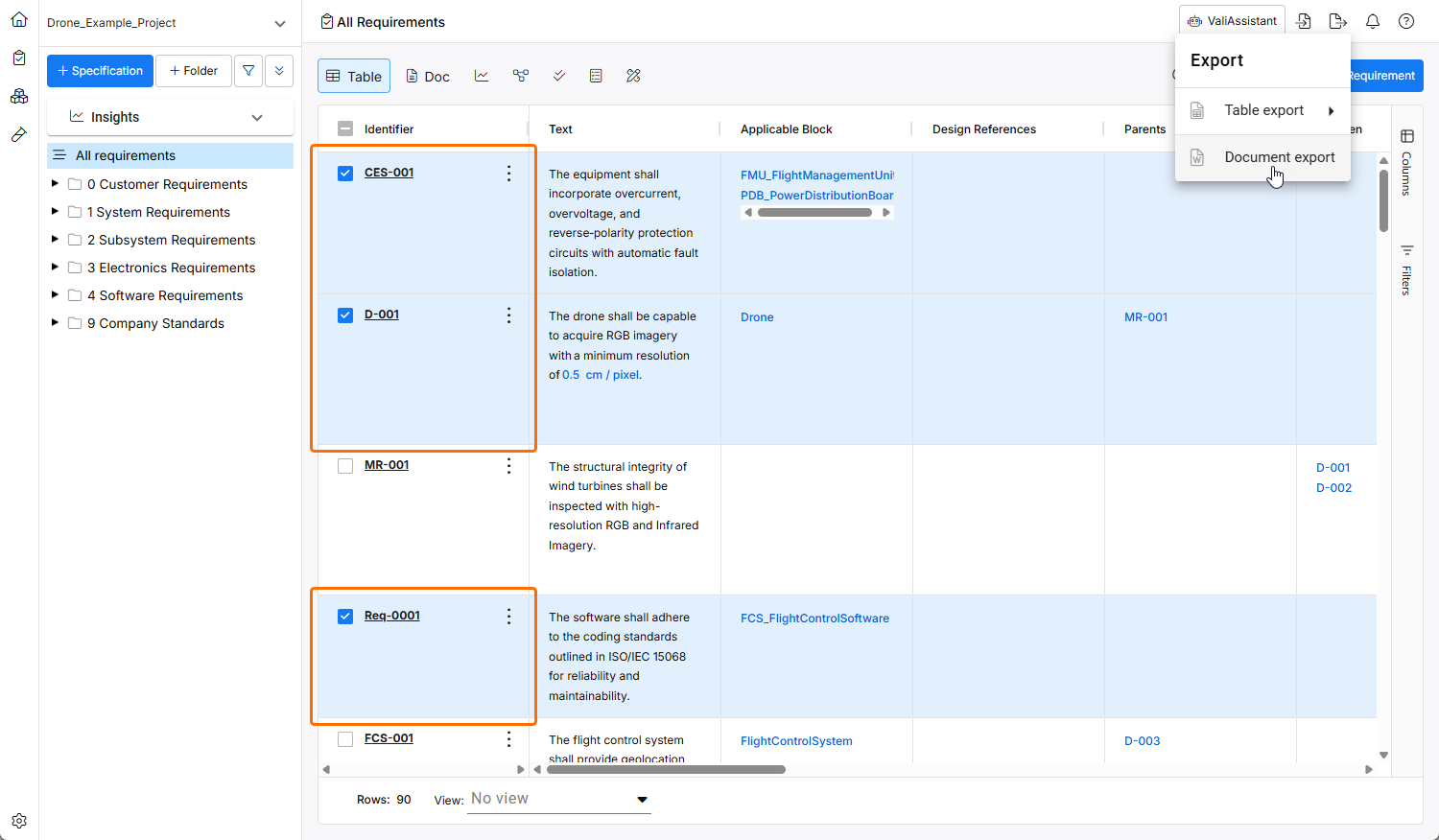Expand the 0 Customer Requirements folder
This screenshot has width=1439, height=840.
pyautogui.click(x=55, y=184)
